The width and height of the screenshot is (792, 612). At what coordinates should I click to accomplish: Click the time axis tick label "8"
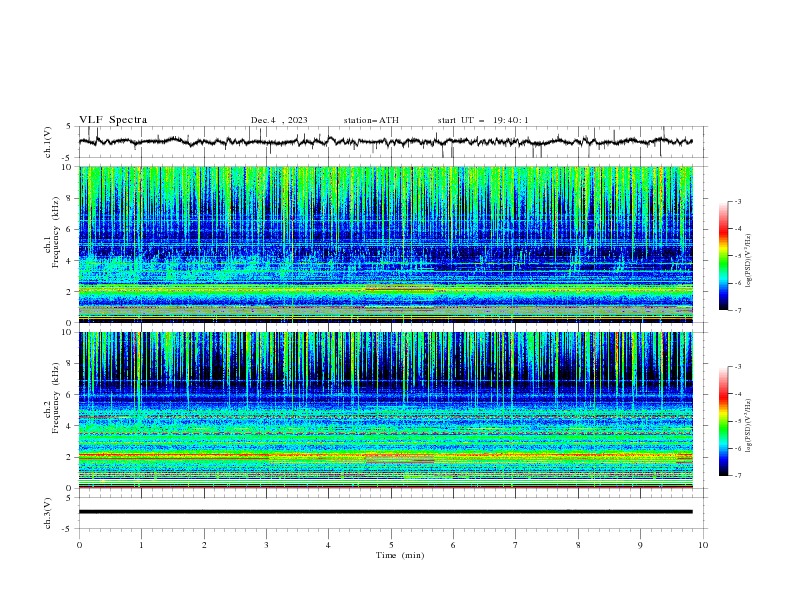tap(578, 545)
